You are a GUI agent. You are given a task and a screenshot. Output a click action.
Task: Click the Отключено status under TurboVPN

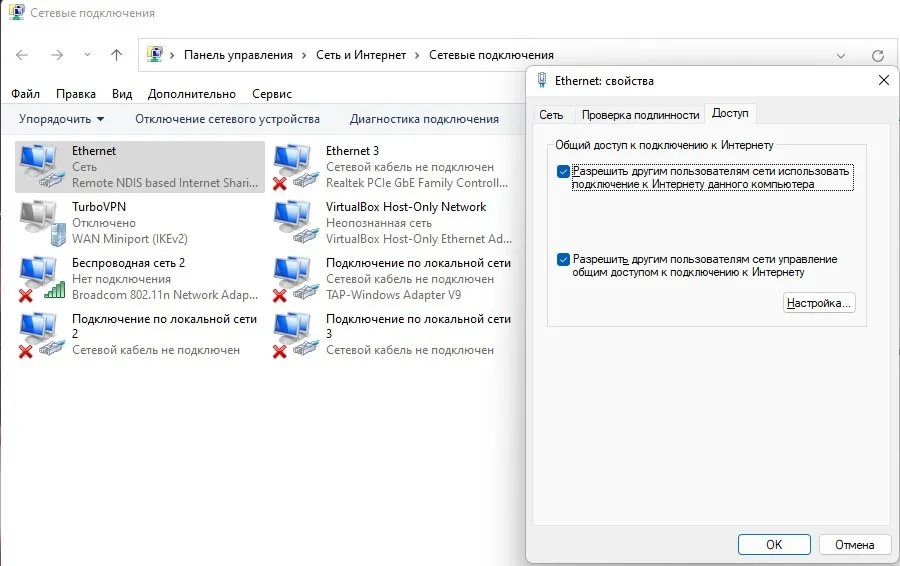click(x=104, y=223)
